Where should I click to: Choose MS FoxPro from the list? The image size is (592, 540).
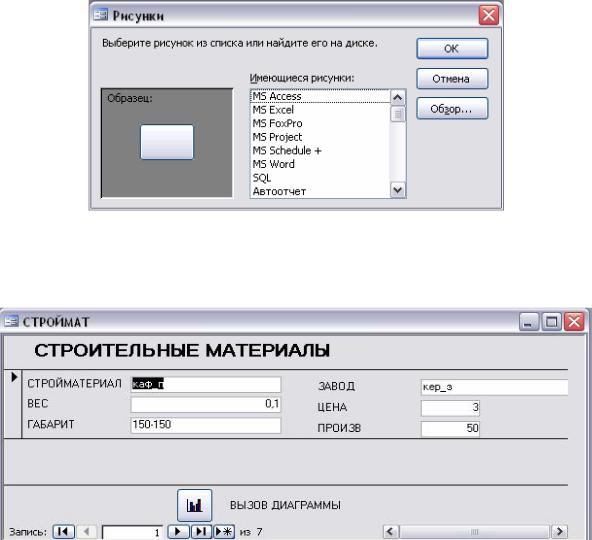click(320, 123)
